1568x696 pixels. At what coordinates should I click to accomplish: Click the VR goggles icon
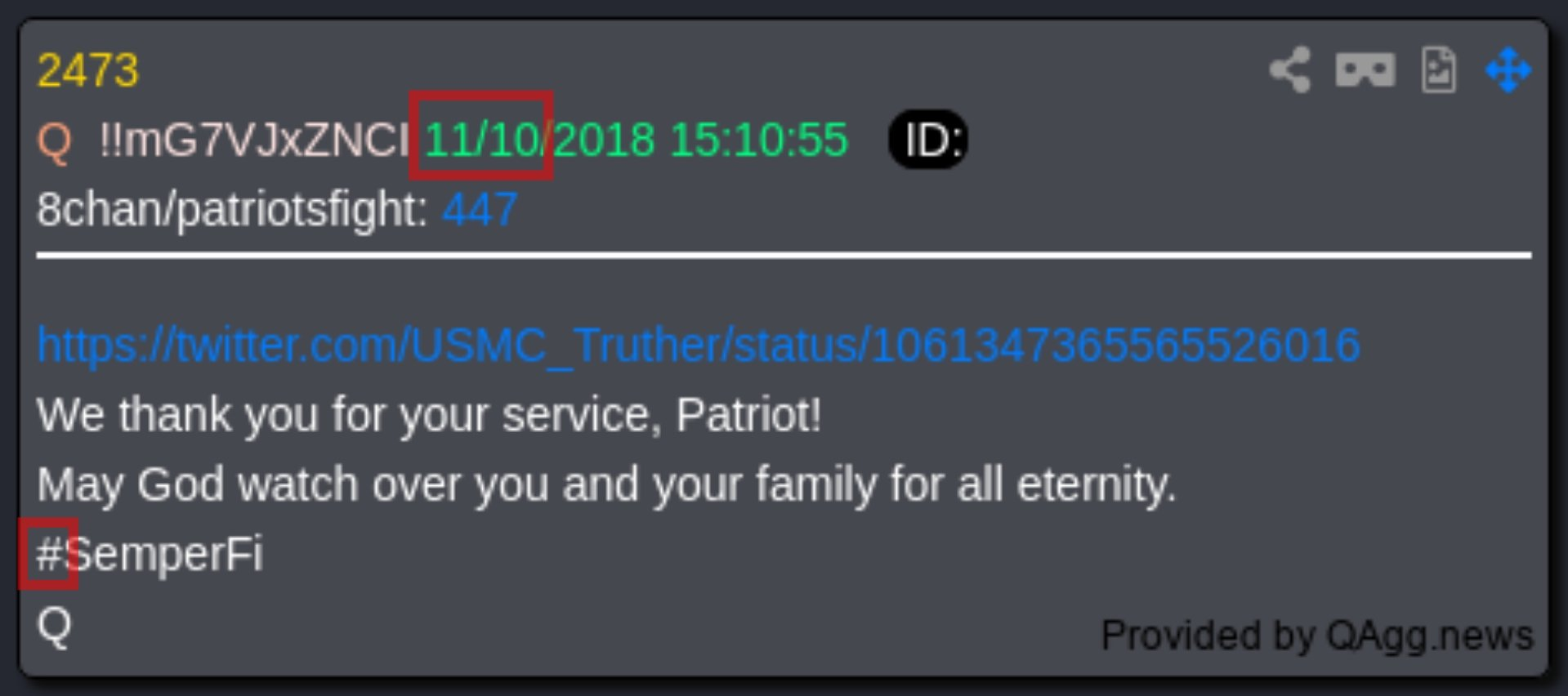tap(1365, 70)
